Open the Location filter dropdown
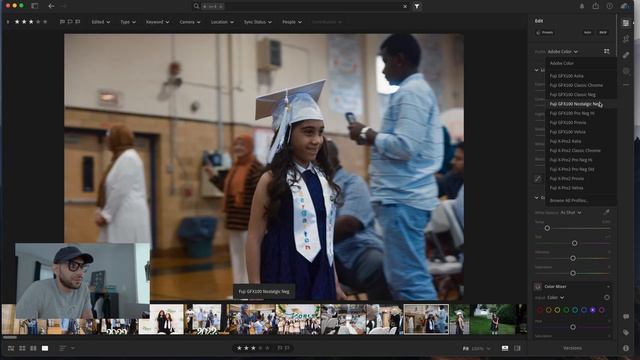 pyautogui.click(x=222, y=22)
